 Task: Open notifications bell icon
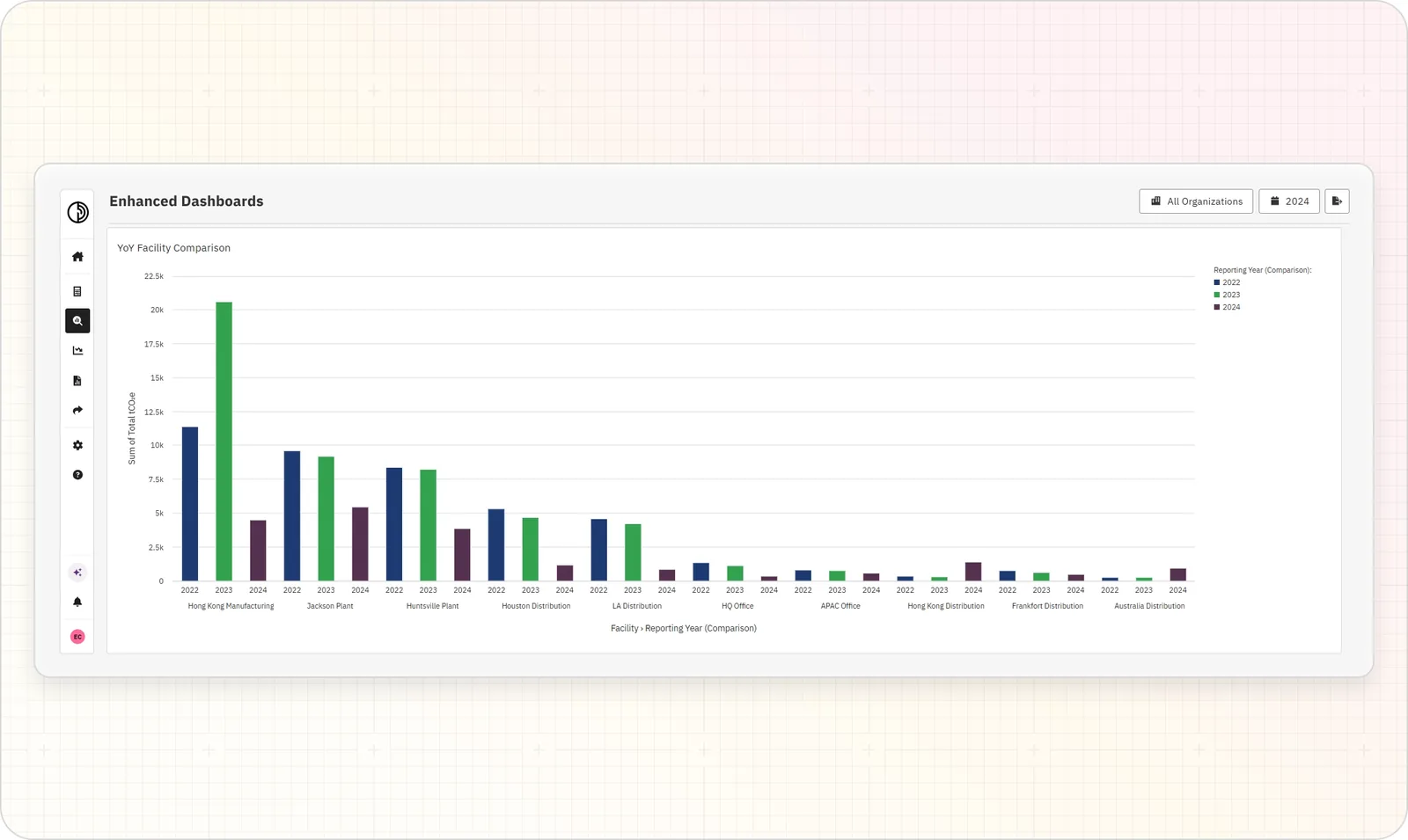pos(77,603)
